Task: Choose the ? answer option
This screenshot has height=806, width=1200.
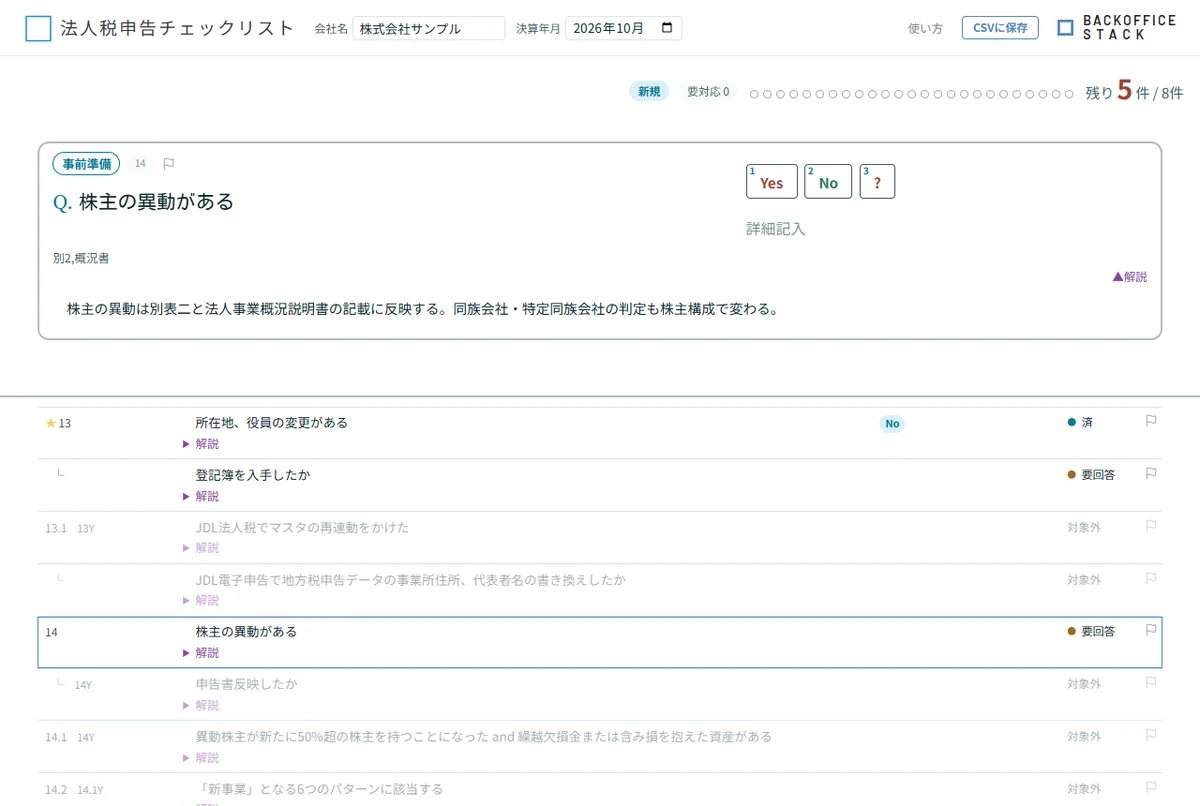Action: point(877,182)
